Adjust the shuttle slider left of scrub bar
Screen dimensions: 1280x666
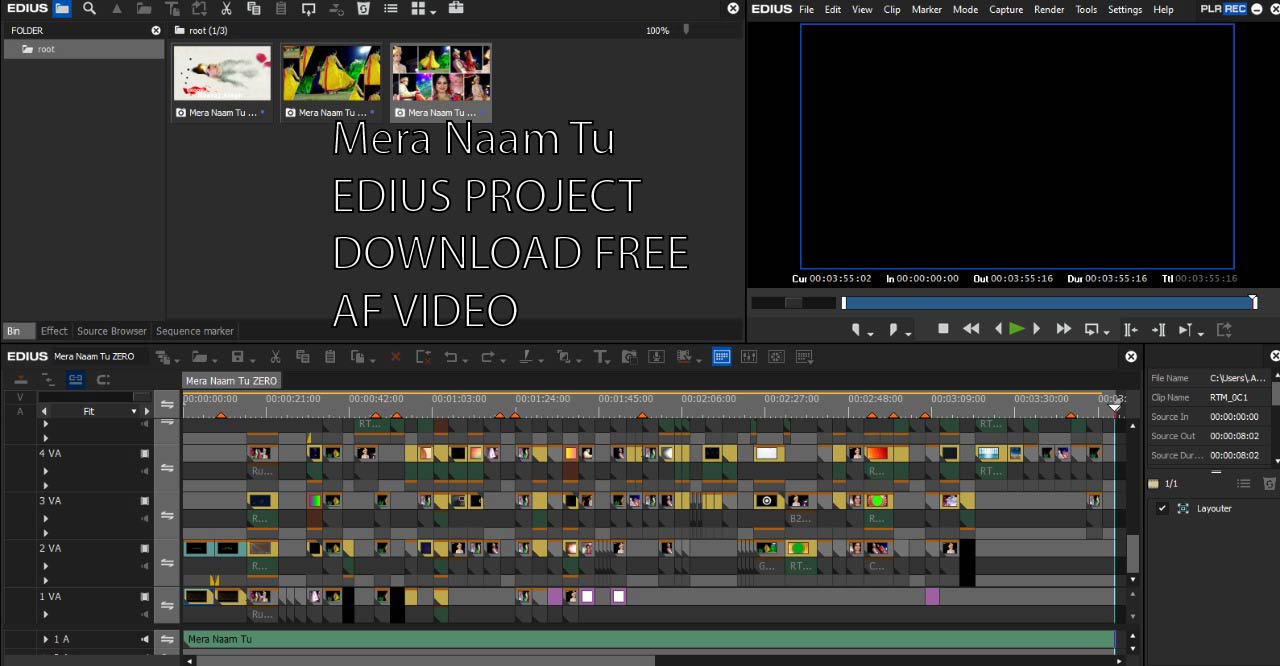point(793,303)
